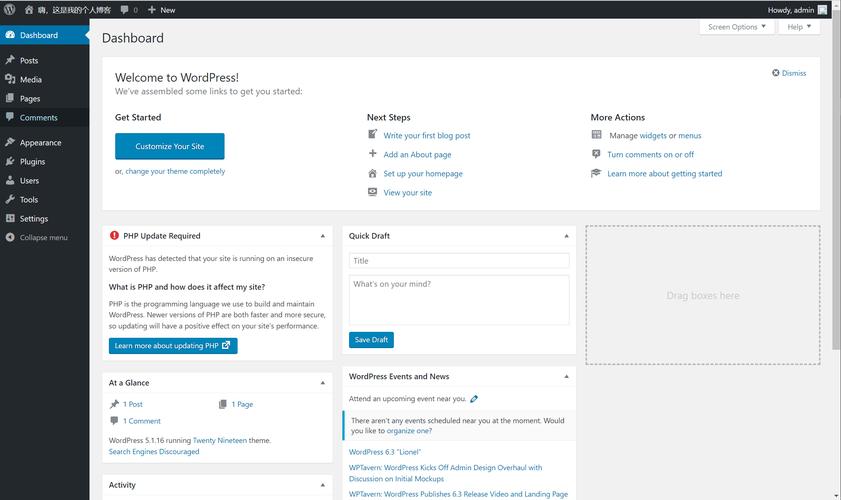
Task: Open the Media menu
Action: click(45, 79)
